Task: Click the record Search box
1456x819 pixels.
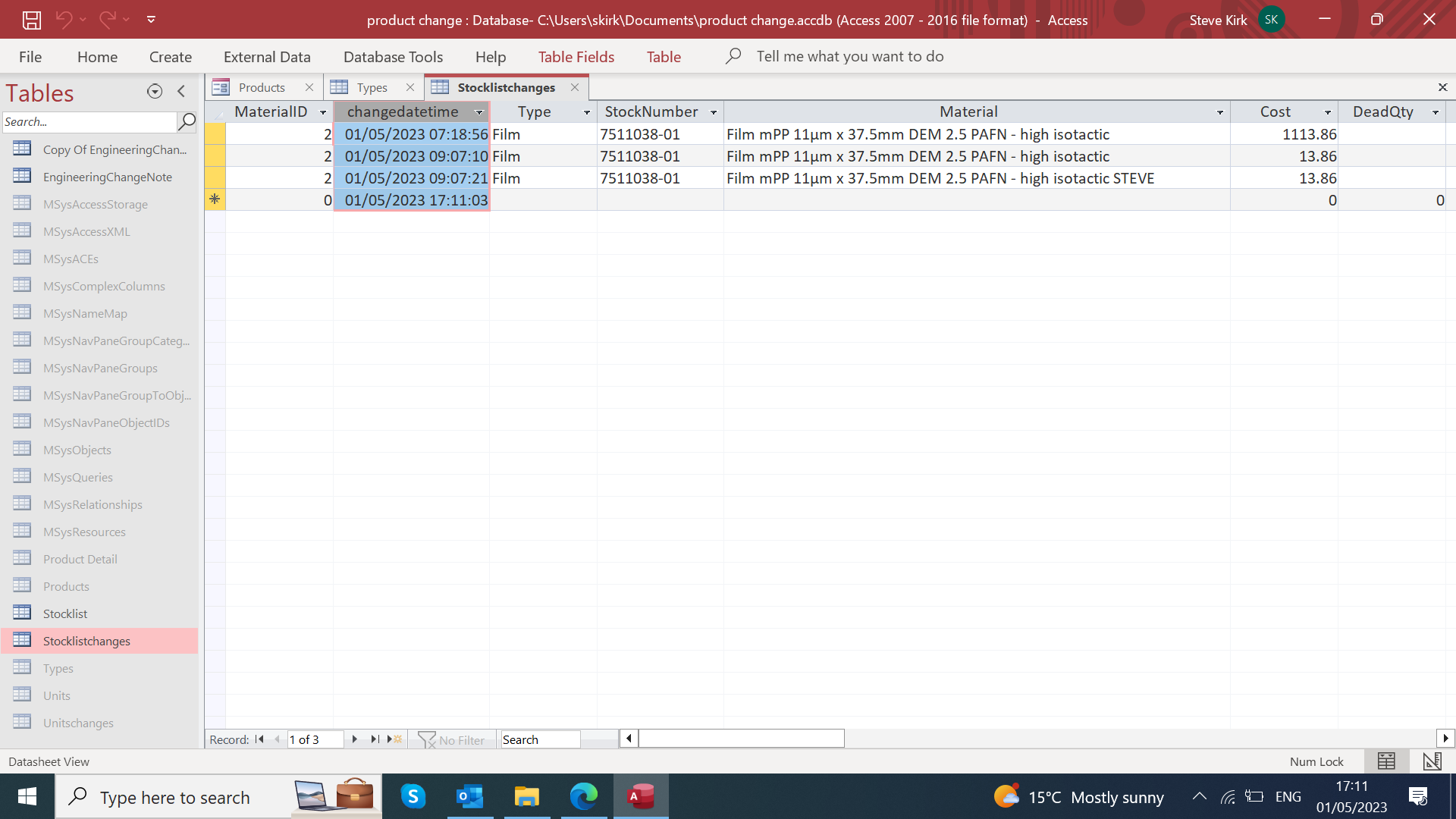Action: (x=540, y=739)
